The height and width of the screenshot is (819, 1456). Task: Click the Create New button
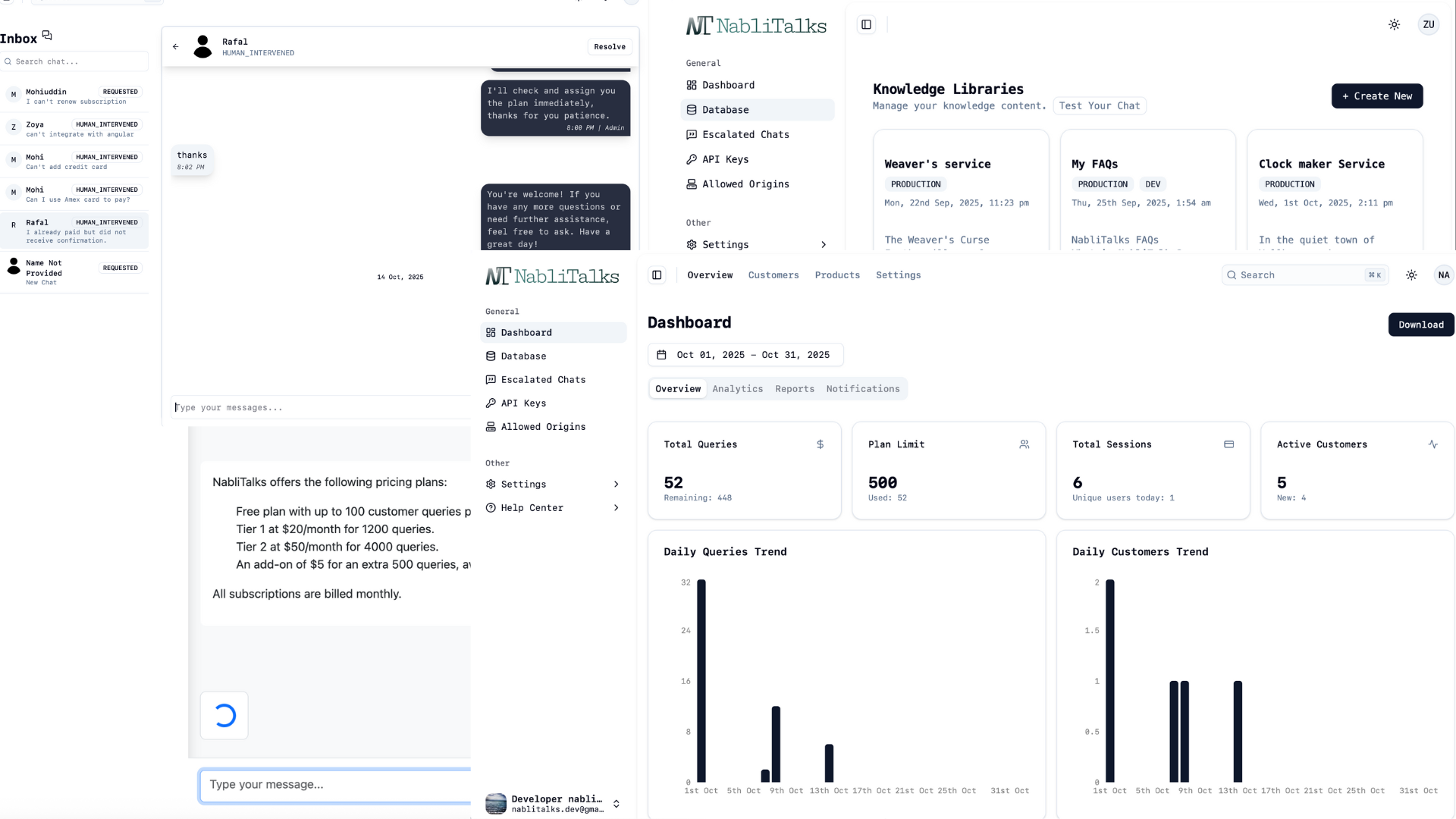pos(1376,96)
